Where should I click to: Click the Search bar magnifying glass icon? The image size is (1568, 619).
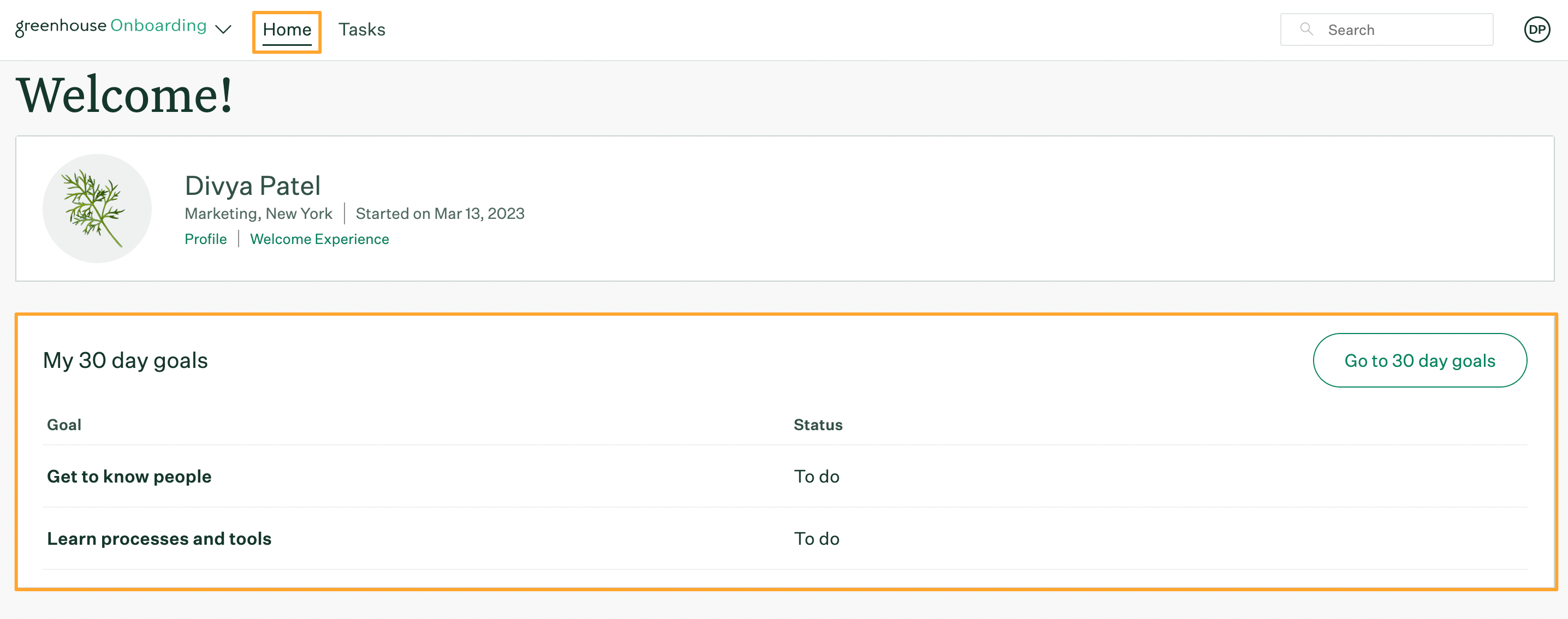click(1306, 29)
